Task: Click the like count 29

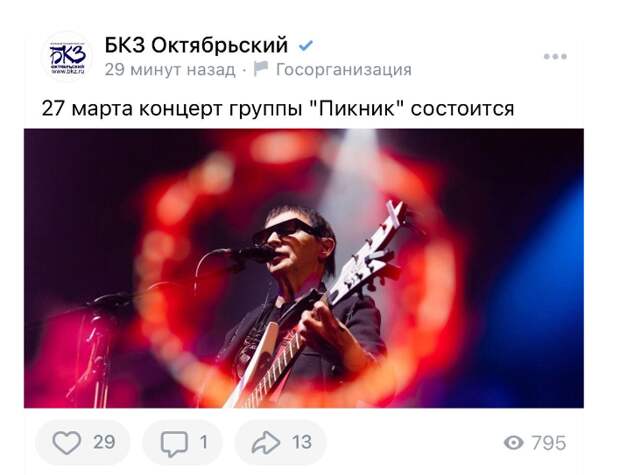Action: click(x=104, y=442)
